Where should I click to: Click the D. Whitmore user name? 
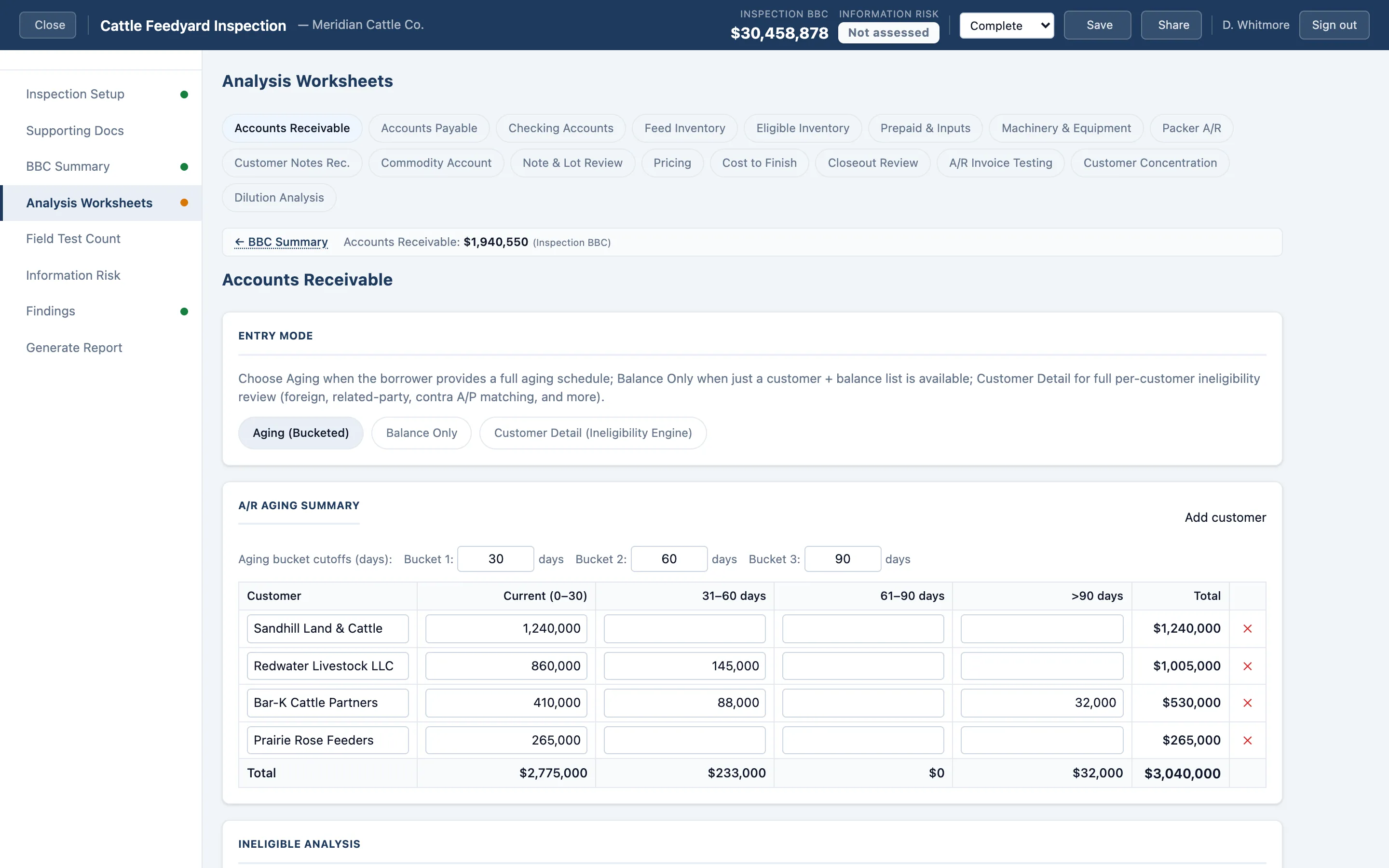(x=1255, y=25)
